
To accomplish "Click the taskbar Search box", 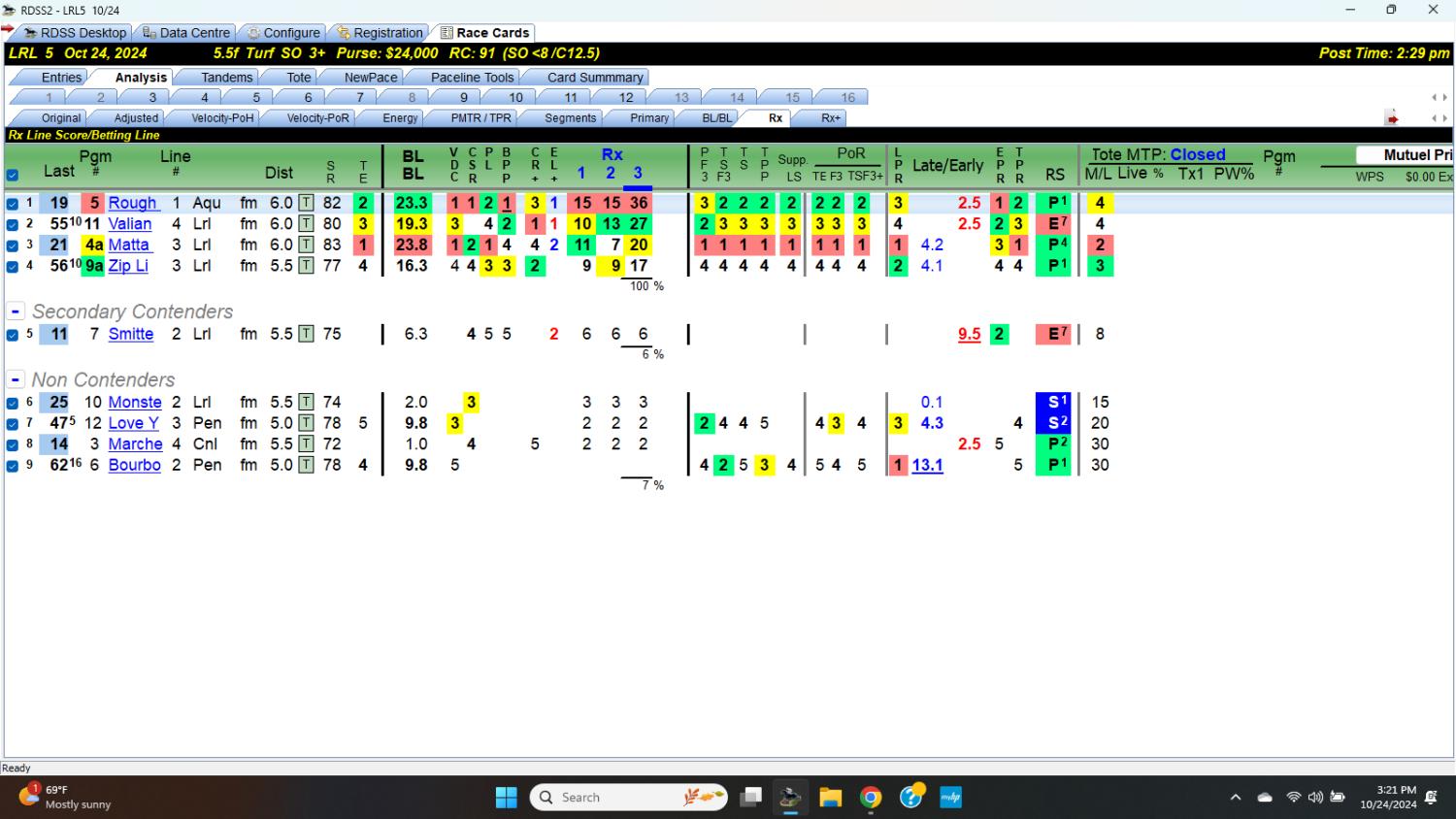I will click(x=629, y=798).
